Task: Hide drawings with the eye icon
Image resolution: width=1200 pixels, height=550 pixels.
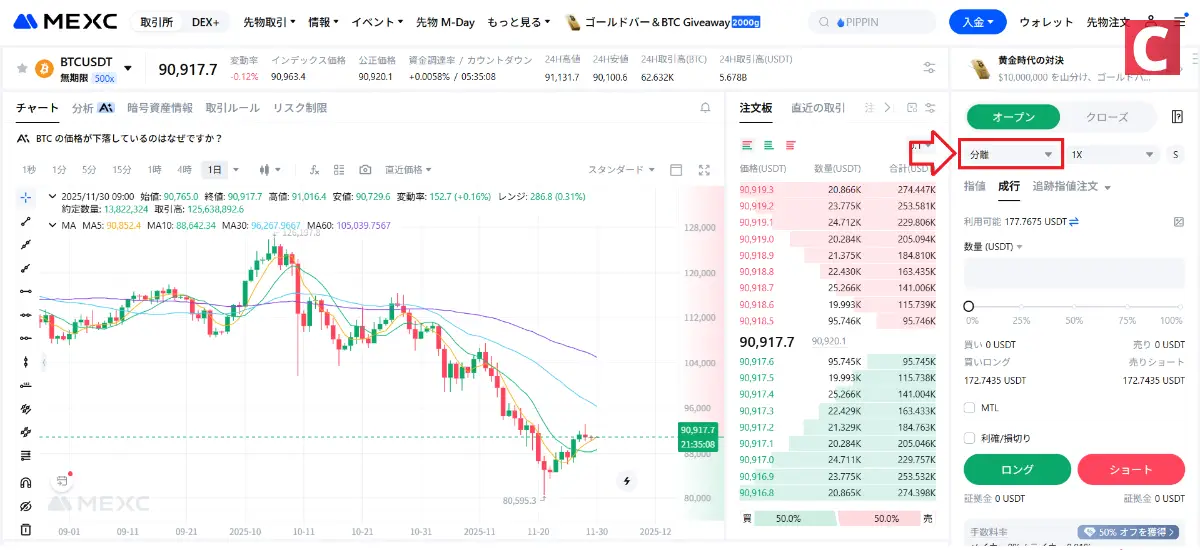Action: pos(26,506)
